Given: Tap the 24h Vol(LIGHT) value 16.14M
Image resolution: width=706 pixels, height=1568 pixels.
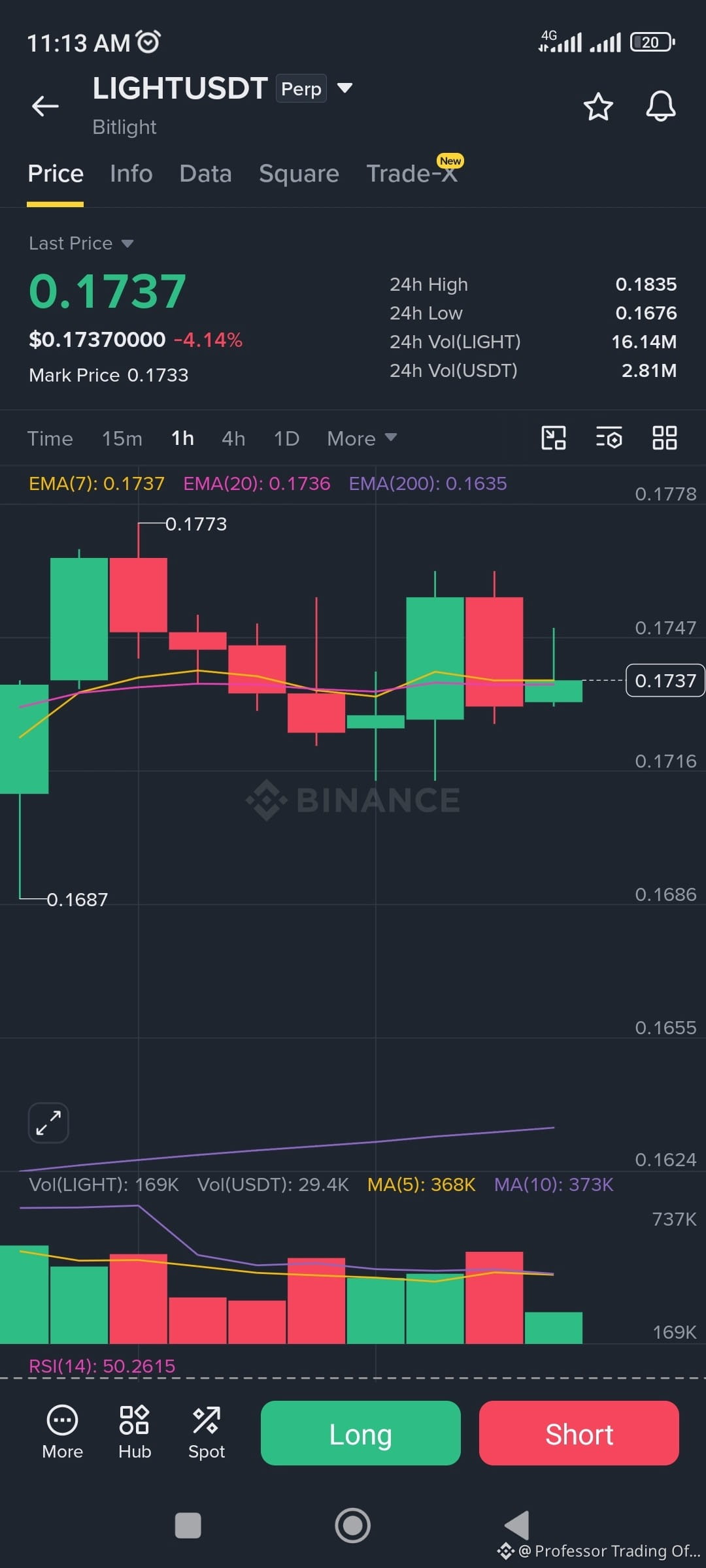Looking at the screenshot, I should tap(644, 342).
